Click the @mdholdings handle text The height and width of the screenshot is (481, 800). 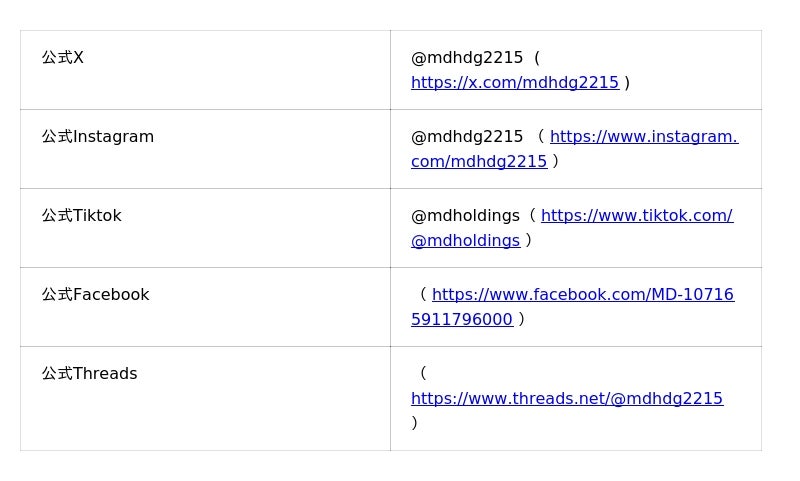coord(465,216)
